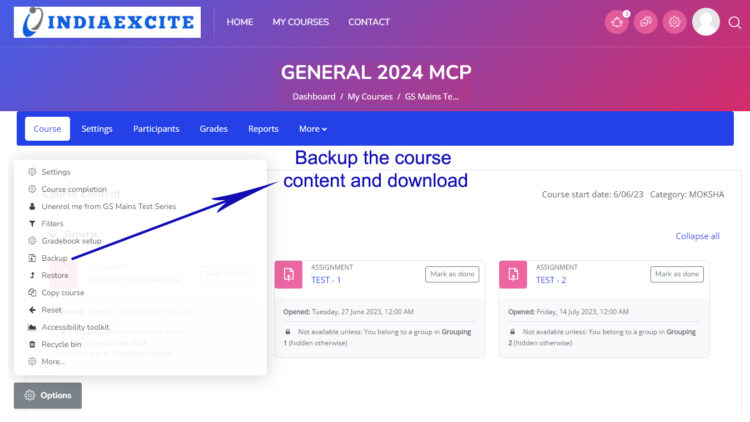Click the gear icon in header
The image size is (750, 422).
pos(675,22)
